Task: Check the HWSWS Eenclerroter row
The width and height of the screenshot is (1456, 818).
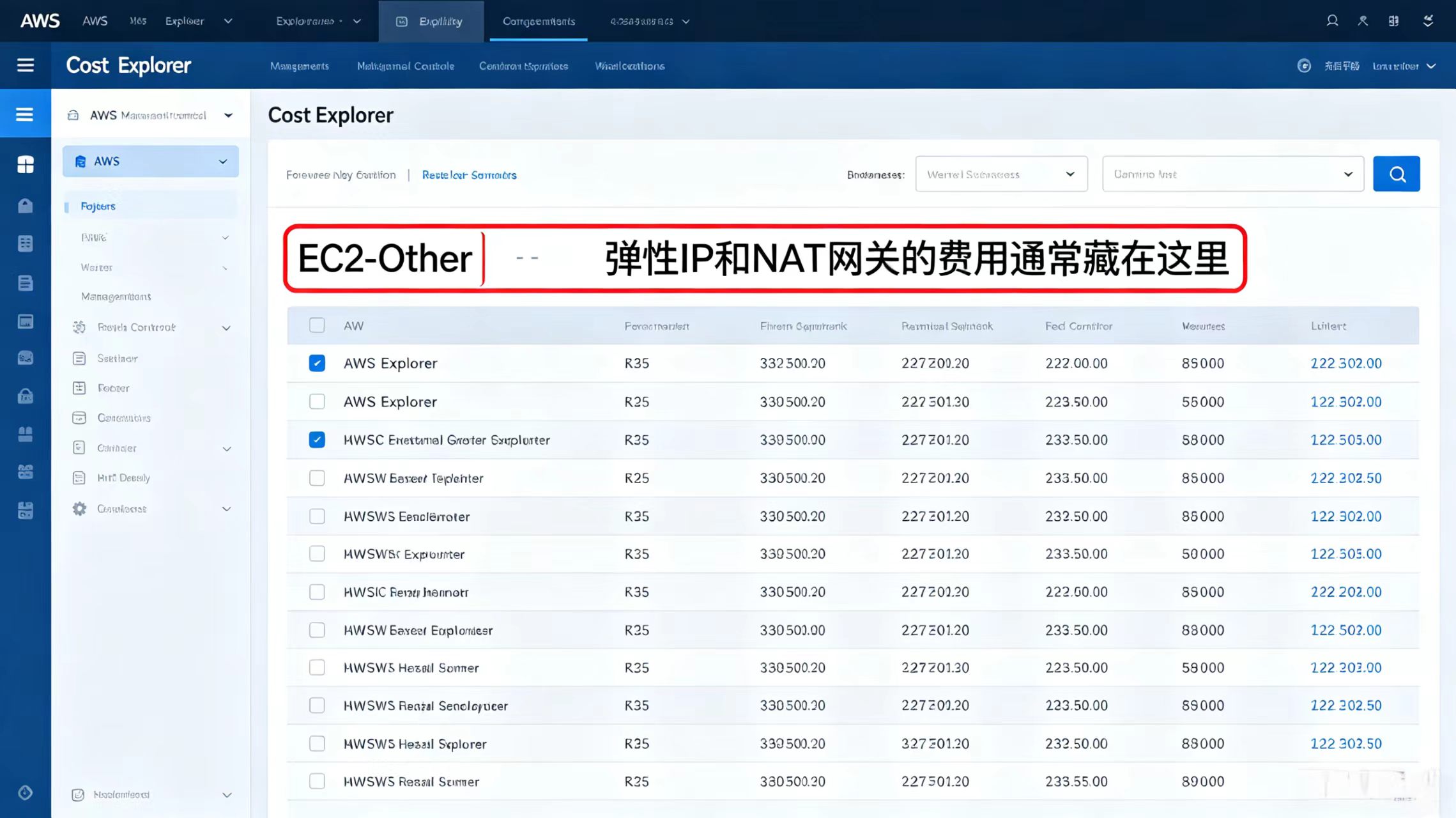Action: pyautogui.click(x=317, y=516)
